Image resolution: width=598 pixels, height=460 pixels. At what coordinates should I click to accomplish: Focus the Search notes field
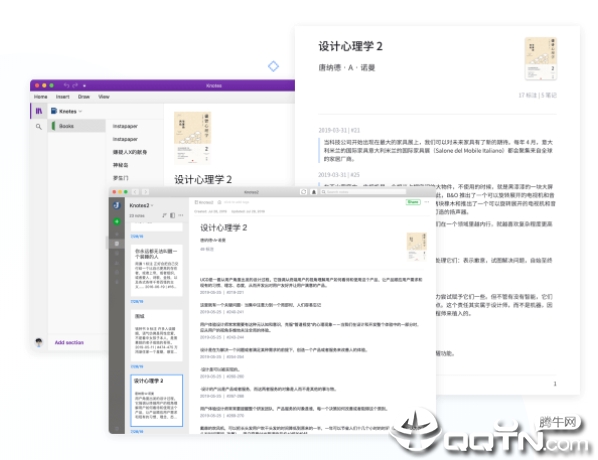[x=363, y=192]
